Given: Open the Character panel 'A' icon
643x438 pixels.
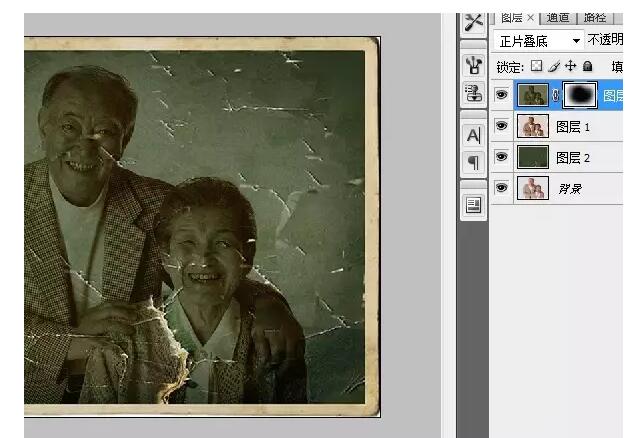Looking at the screenshot, I should 474,135.
